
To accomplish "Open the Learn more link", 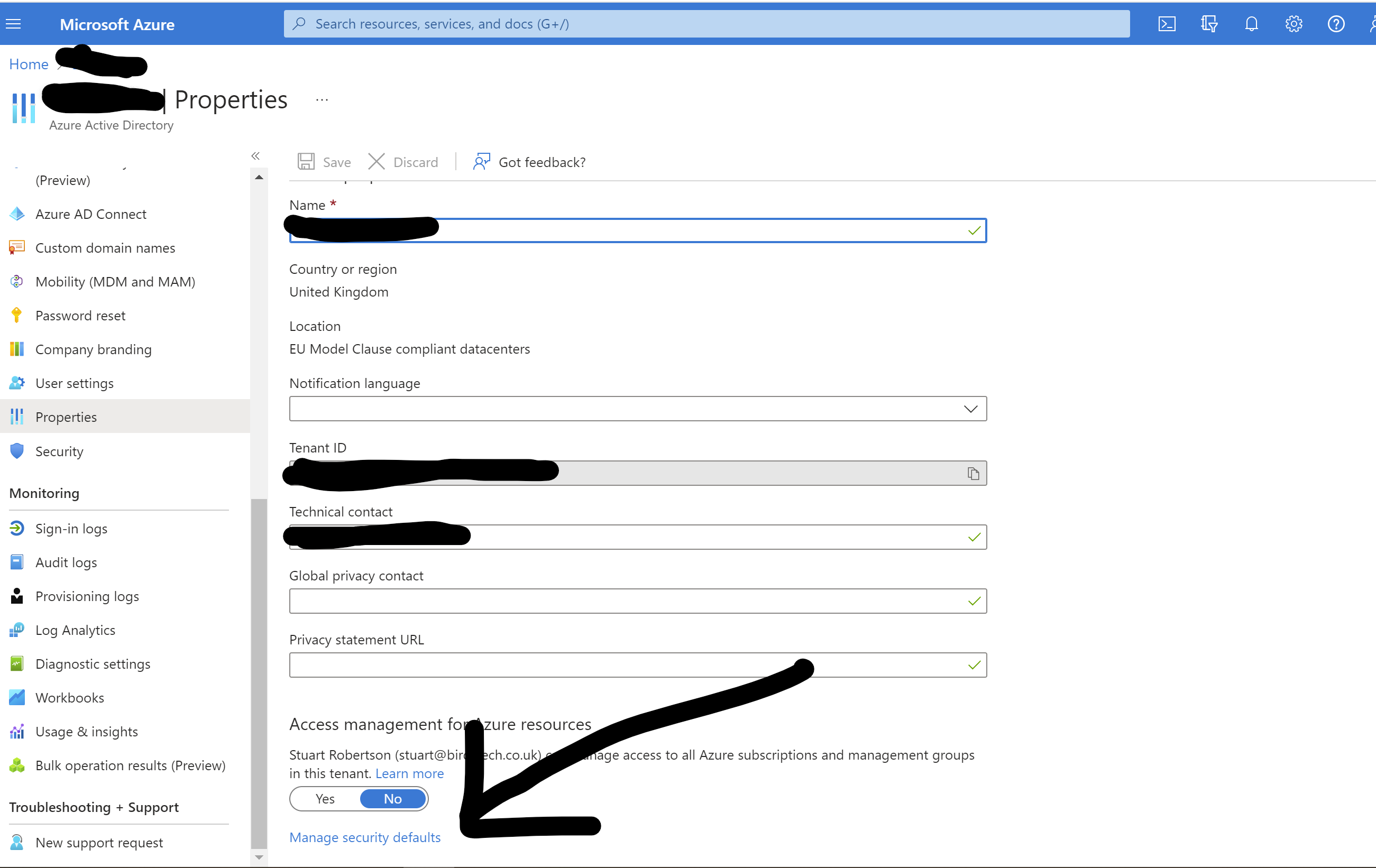I will (409, 773).
